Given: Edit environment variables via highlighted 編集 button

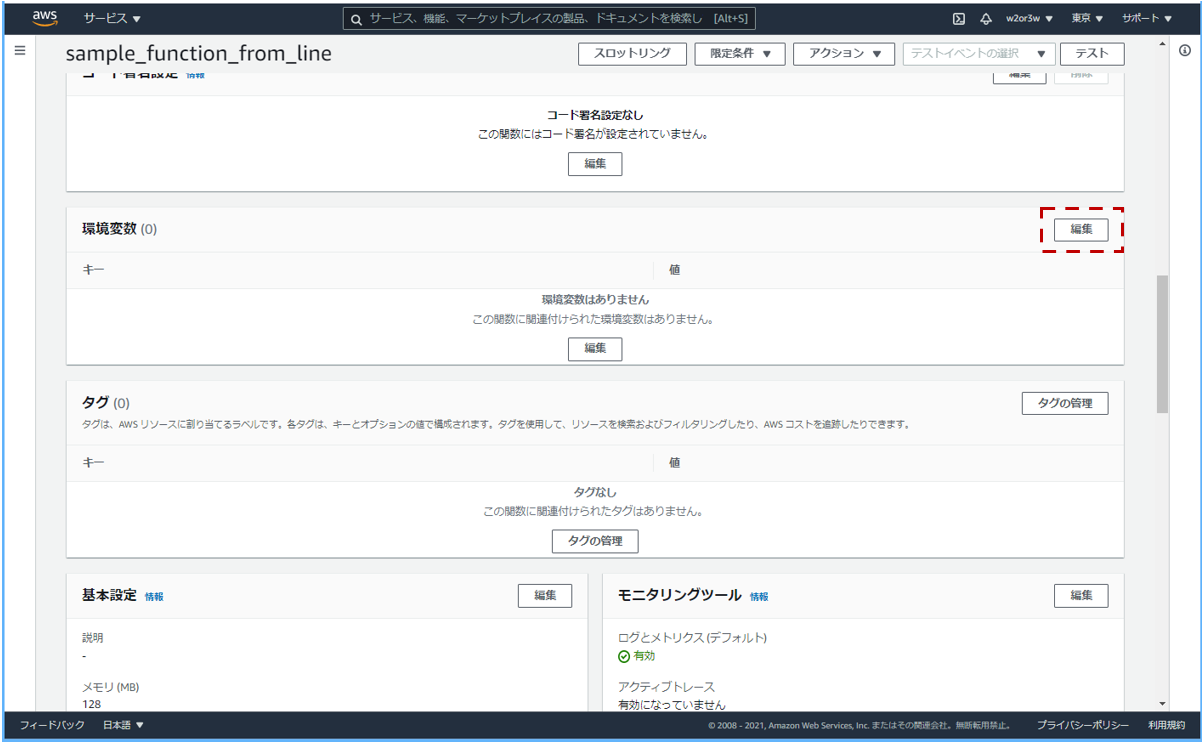Looking at the screenshot, I should (x=1083, y=229).
